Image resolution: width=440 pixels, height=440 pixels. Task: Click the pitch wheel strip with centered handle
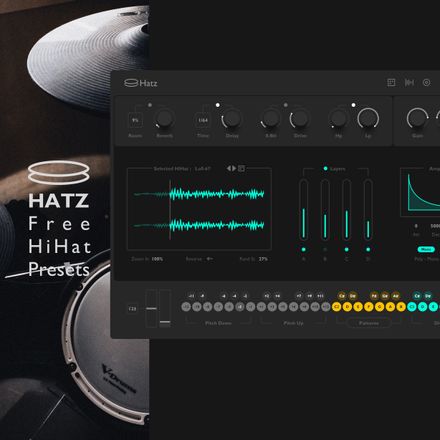click(x=151, y=308)
